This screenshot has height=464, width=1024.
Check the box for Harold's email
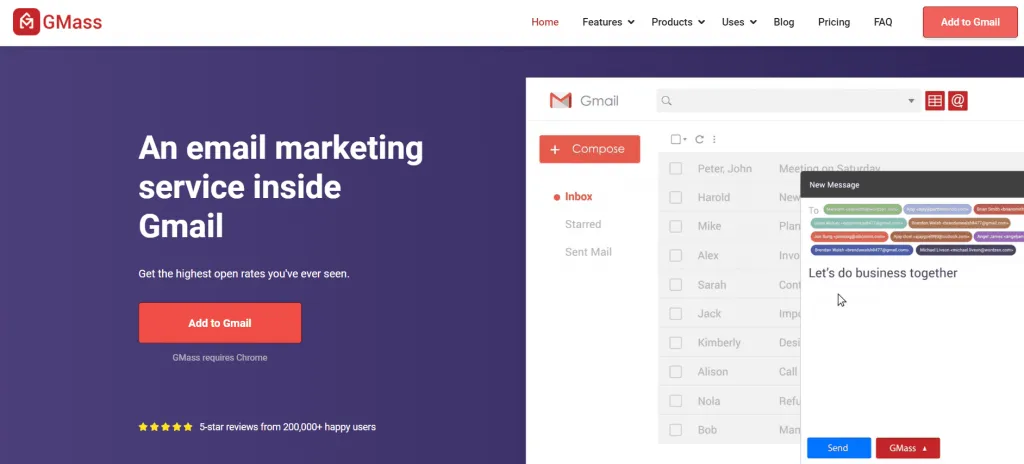[675, 197]
